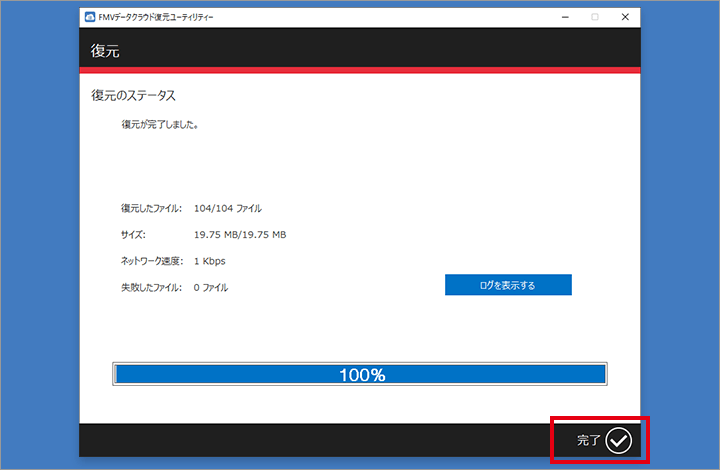This screenshot has height=470, width=720.
Task: Click the 復元したファイル label
Action: click(150, 208)
